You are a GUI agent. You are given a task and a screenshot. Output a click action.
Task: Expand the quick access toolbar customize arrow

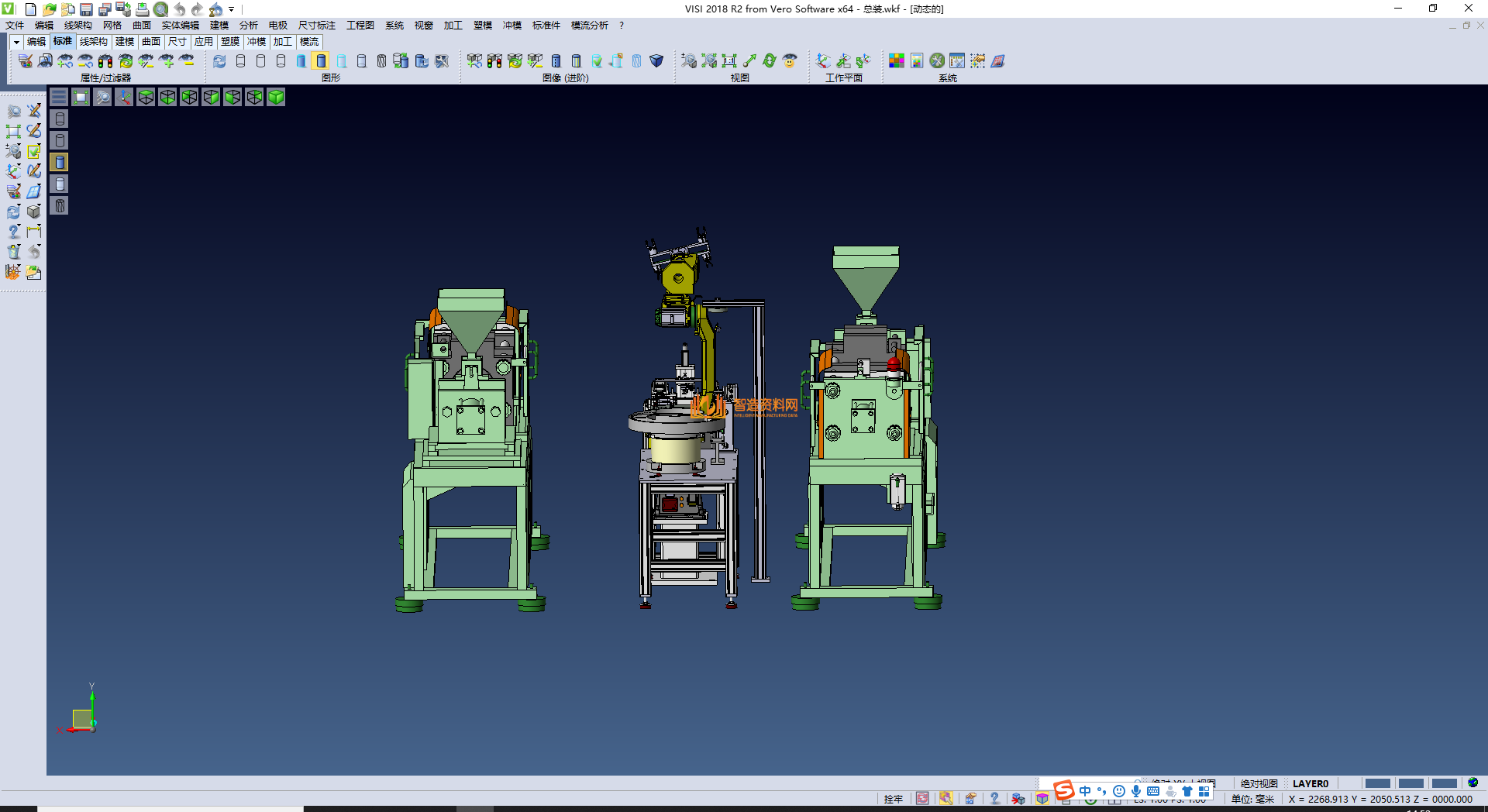[x=232, y=9]
